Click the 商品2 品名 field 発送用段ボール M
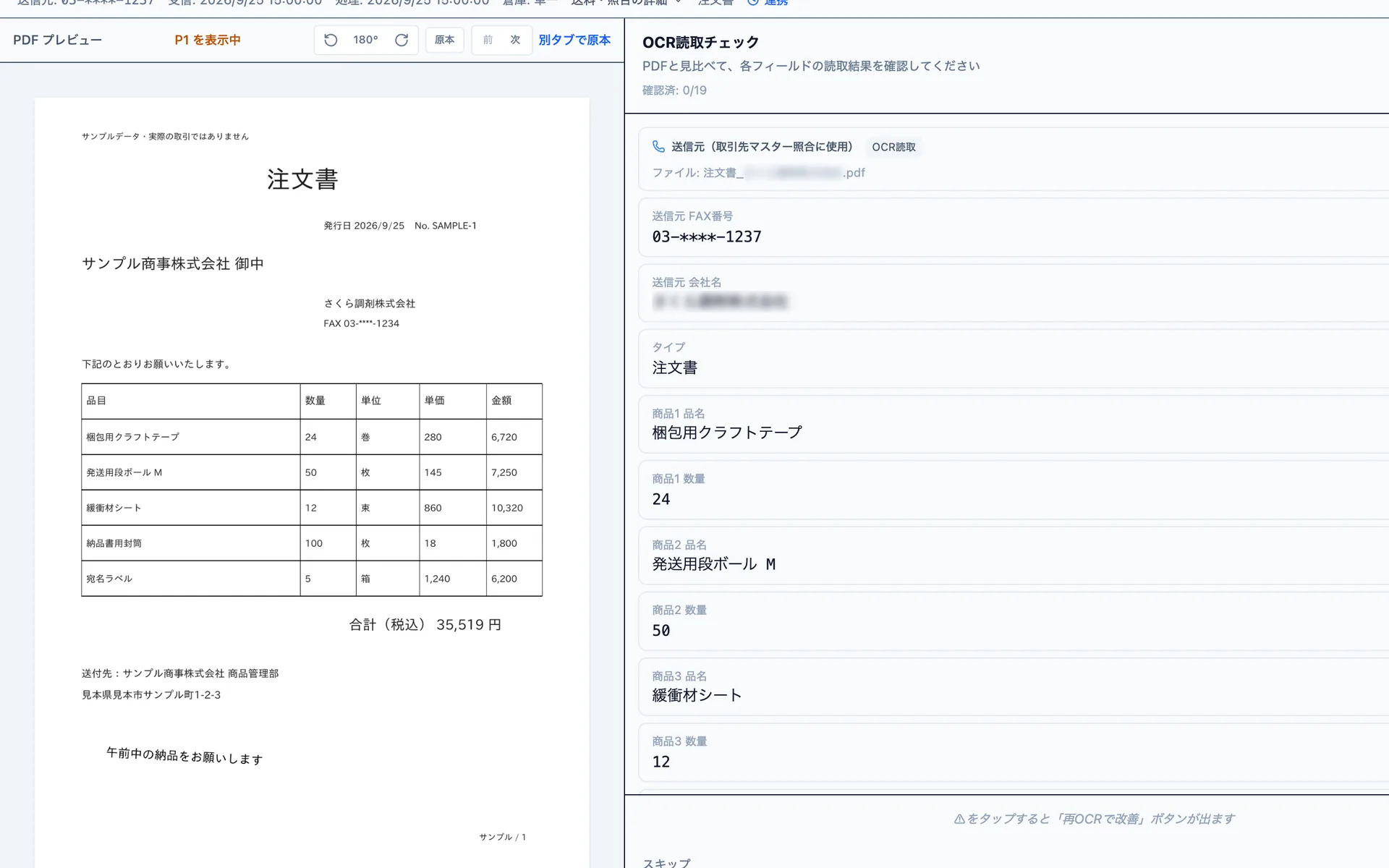Viewport: 1389px width, 868px height. [x=1013, y=556]
